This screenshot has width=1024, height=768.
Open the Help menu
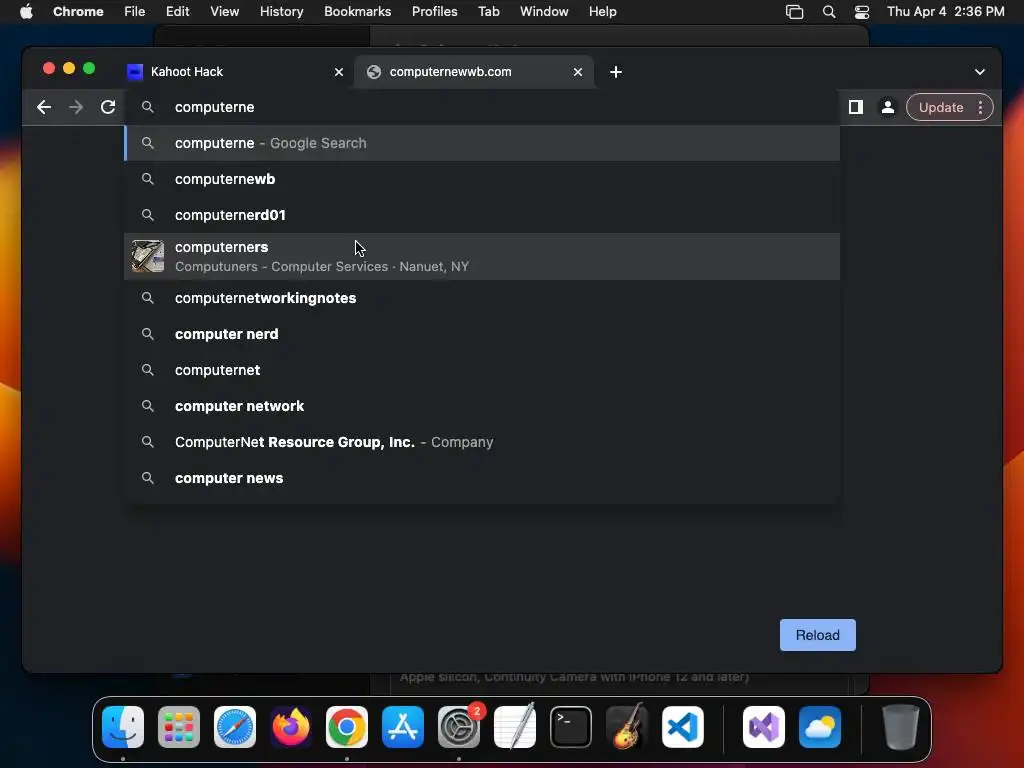[x=602, y=12]
